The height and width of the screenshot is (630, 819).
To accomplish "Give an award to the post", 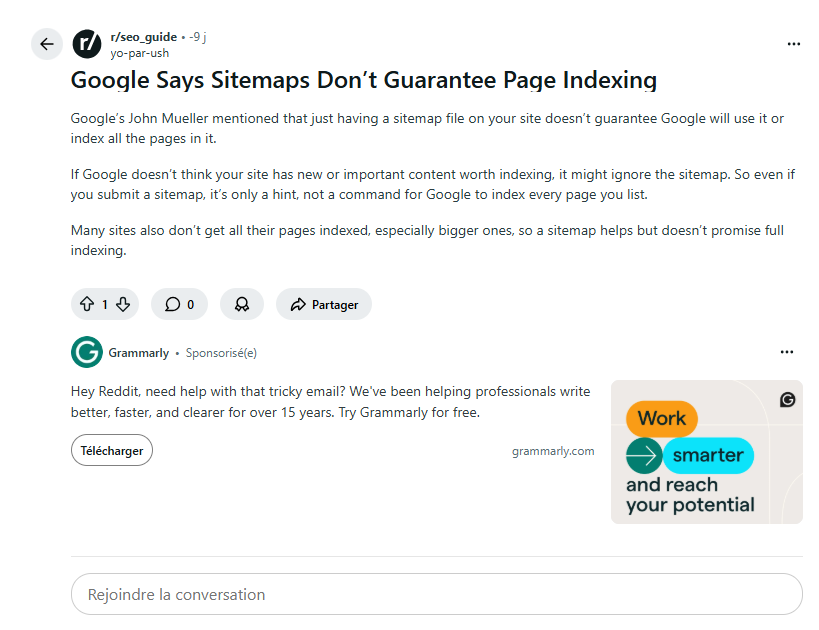I will point(241,304).
